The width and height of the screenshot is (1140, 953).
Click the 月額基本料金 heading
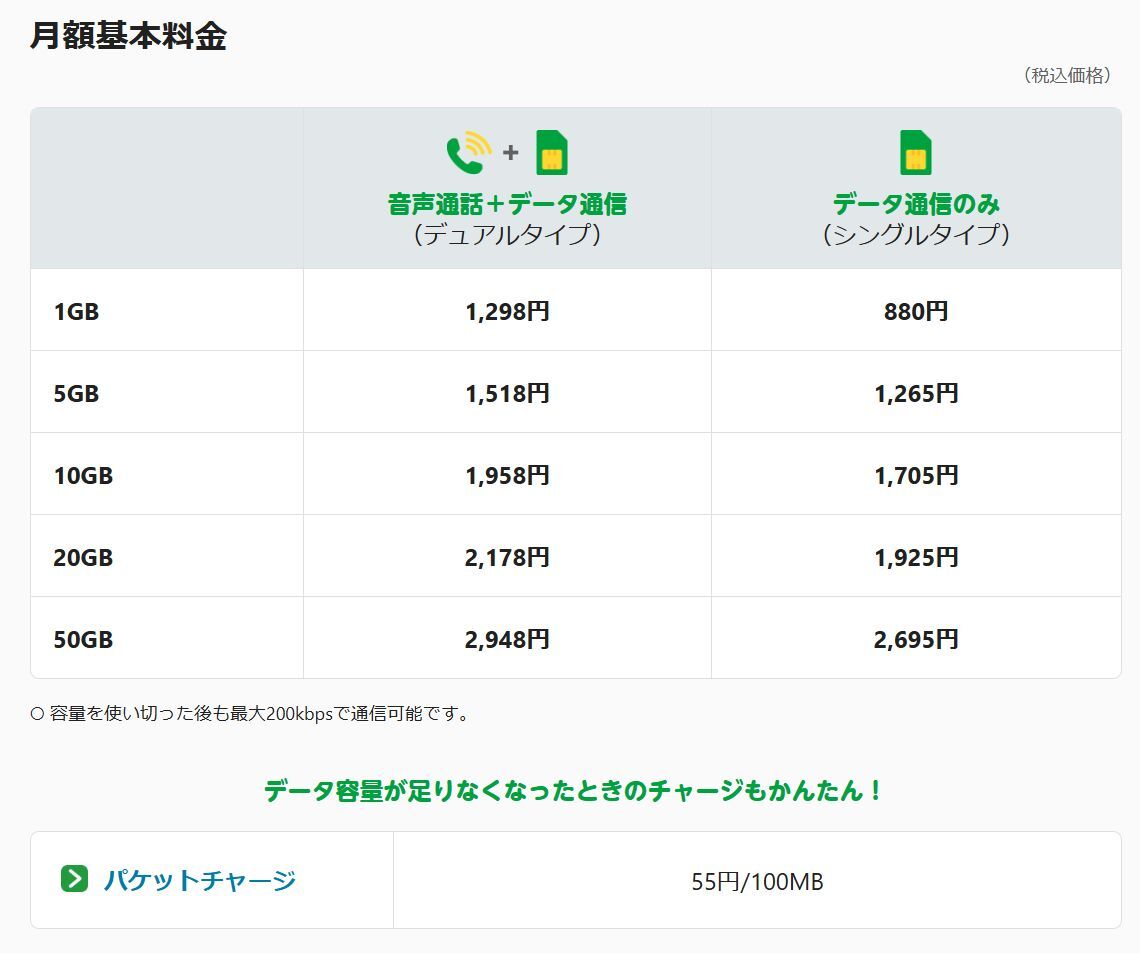pyautogui.click(x=128, y=36)
